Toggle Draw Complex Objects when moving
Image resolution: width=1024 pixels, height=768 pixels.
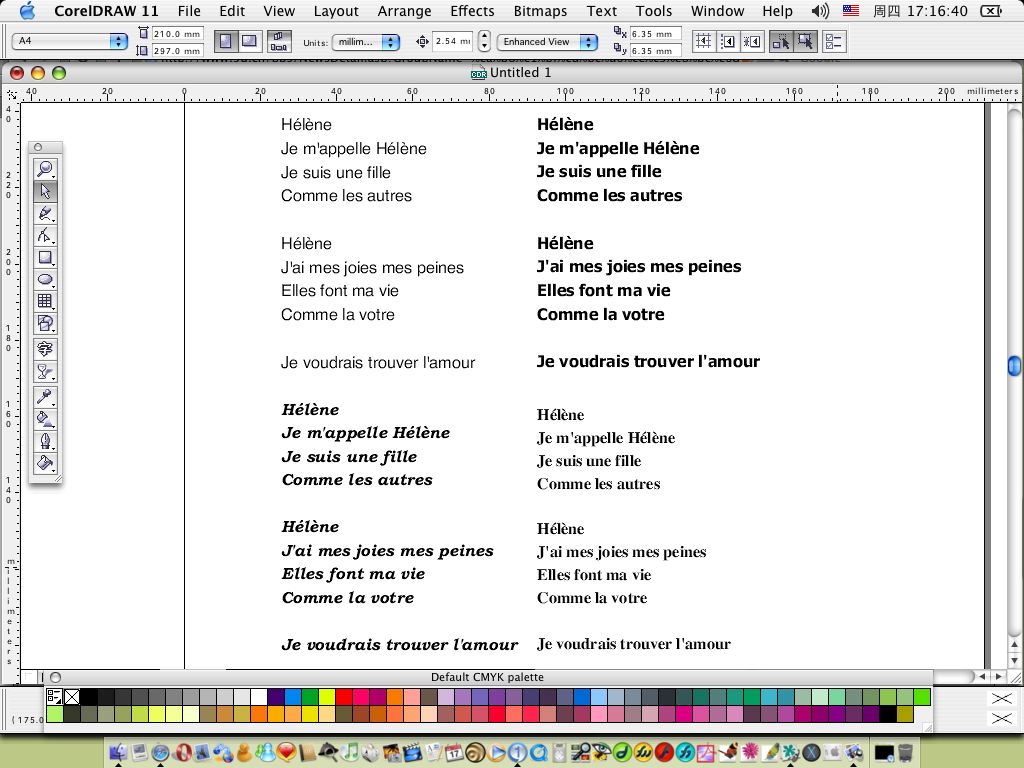point(781,41)
